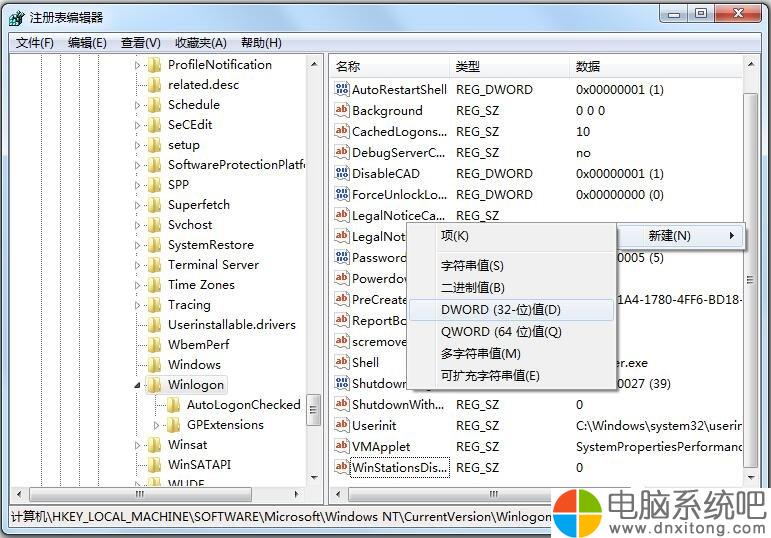Click the Tracing folder icon

(154, 305)
